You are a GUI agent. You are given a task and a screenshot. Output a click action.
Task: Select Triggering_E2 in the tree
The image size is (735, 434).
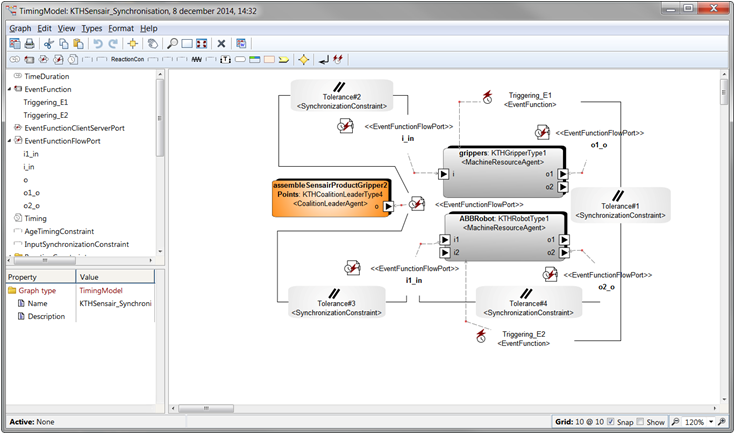pos(45,115)
